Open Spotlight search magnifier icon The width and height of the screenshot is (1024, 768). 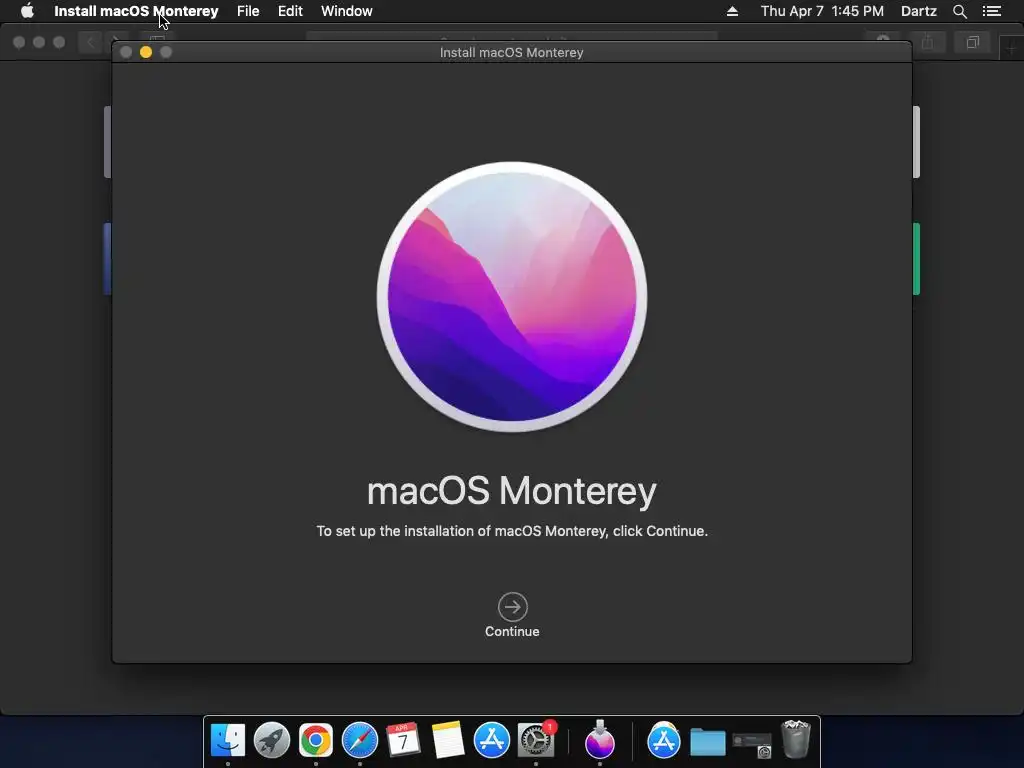coord(959,11)
